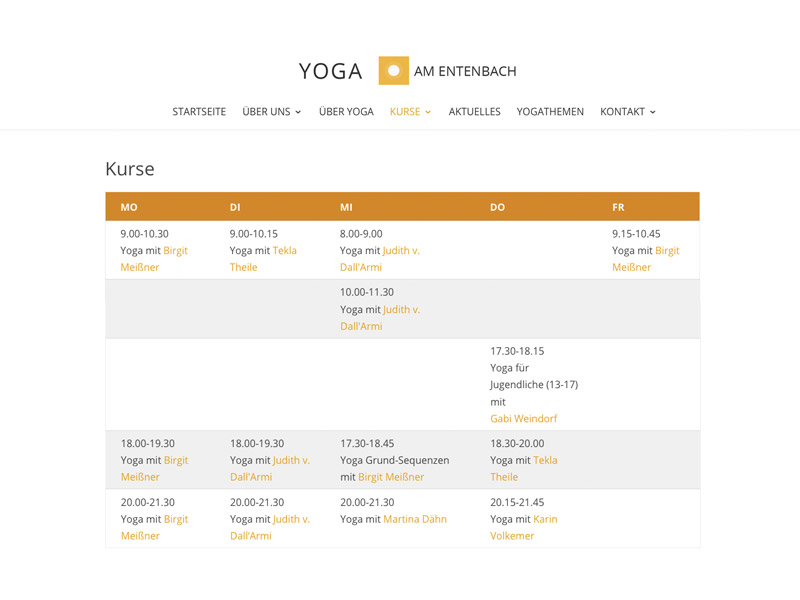The width and height of the screenshot is (800, 600).
Task: Expand the Kontakt dropdown chevron
Action: pos(653,112)
